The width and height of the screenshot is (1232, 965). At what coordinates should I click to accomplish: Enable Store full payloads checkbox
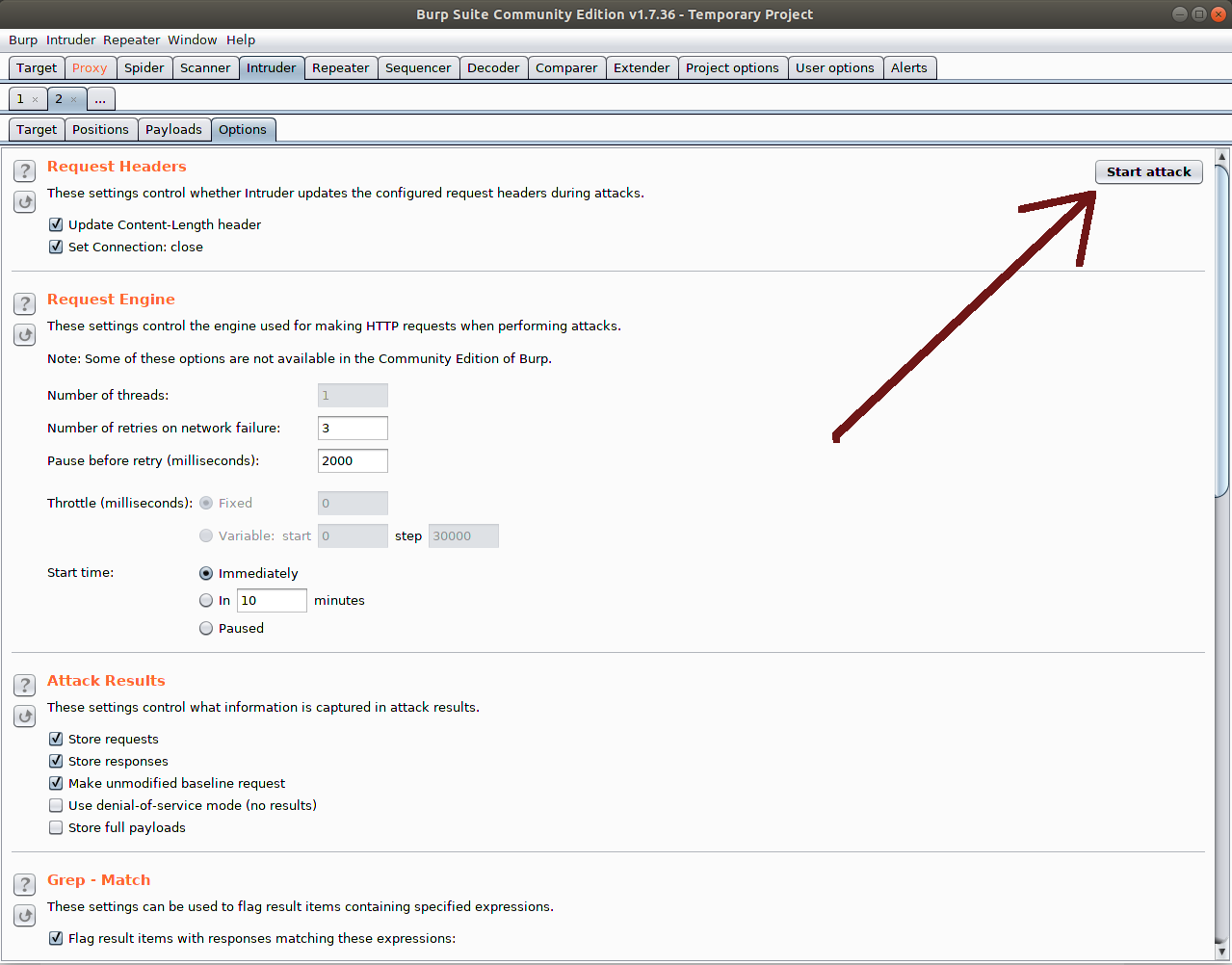point(56,827)
